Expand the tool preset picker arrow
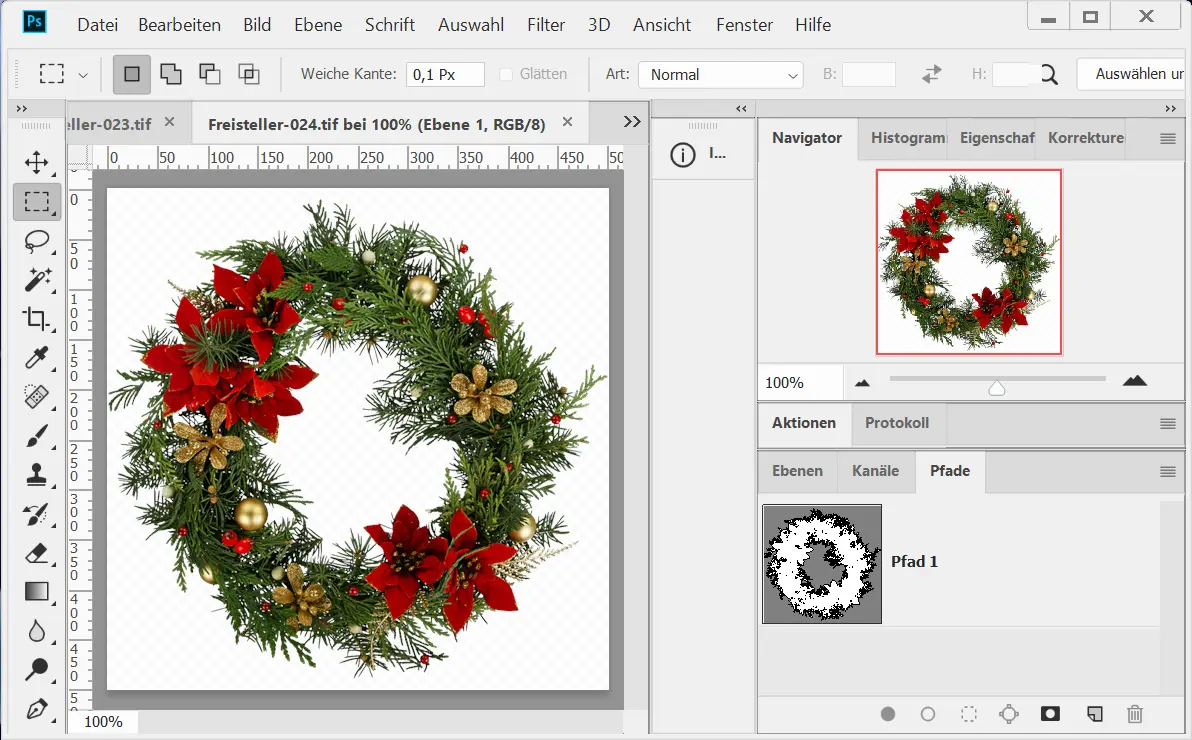The image size is (1192, 740). pyautogui.click(x=83, y=74)
